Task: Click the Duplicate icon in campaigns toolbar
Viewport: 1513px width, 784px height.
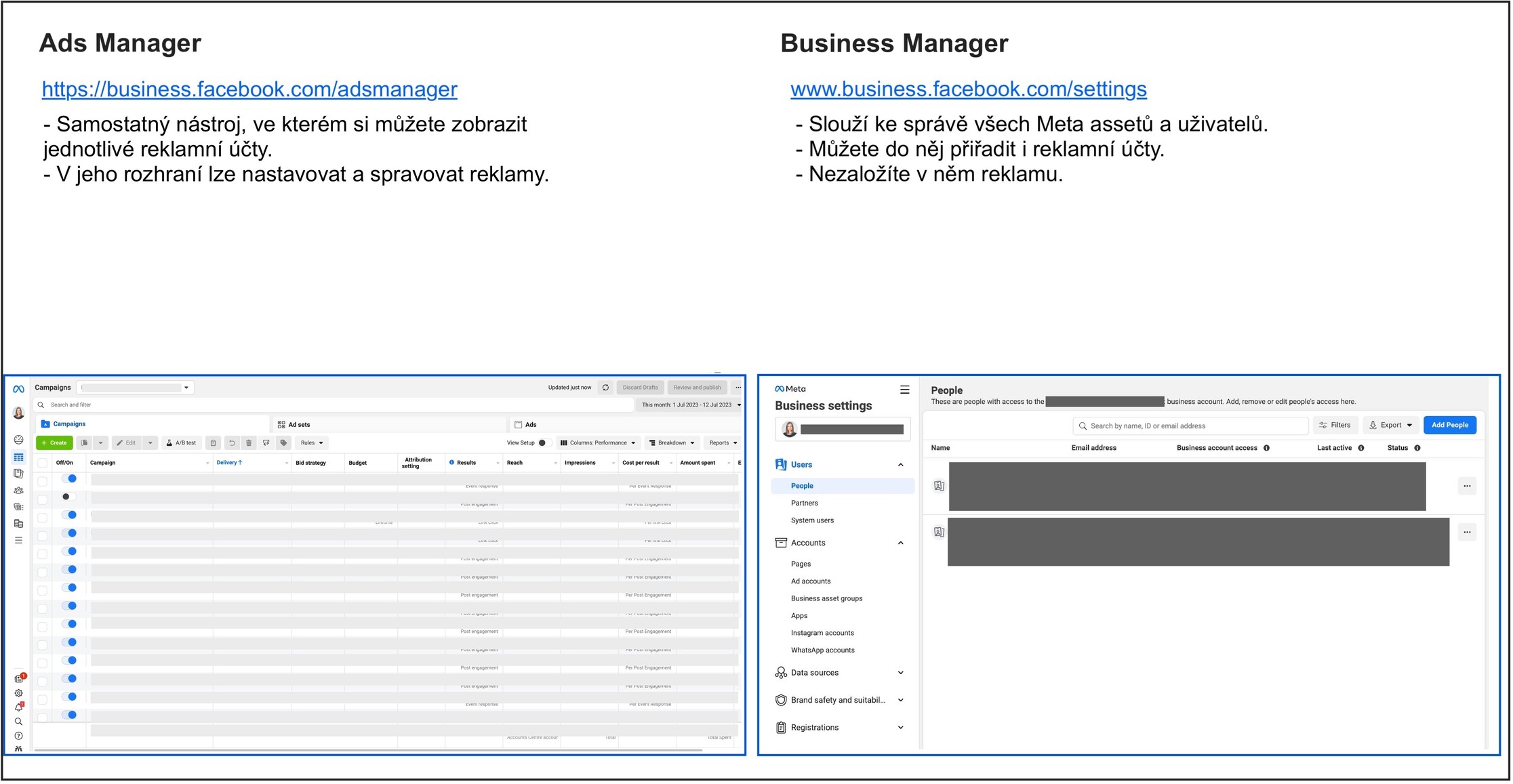Action: tap(85, 443)
